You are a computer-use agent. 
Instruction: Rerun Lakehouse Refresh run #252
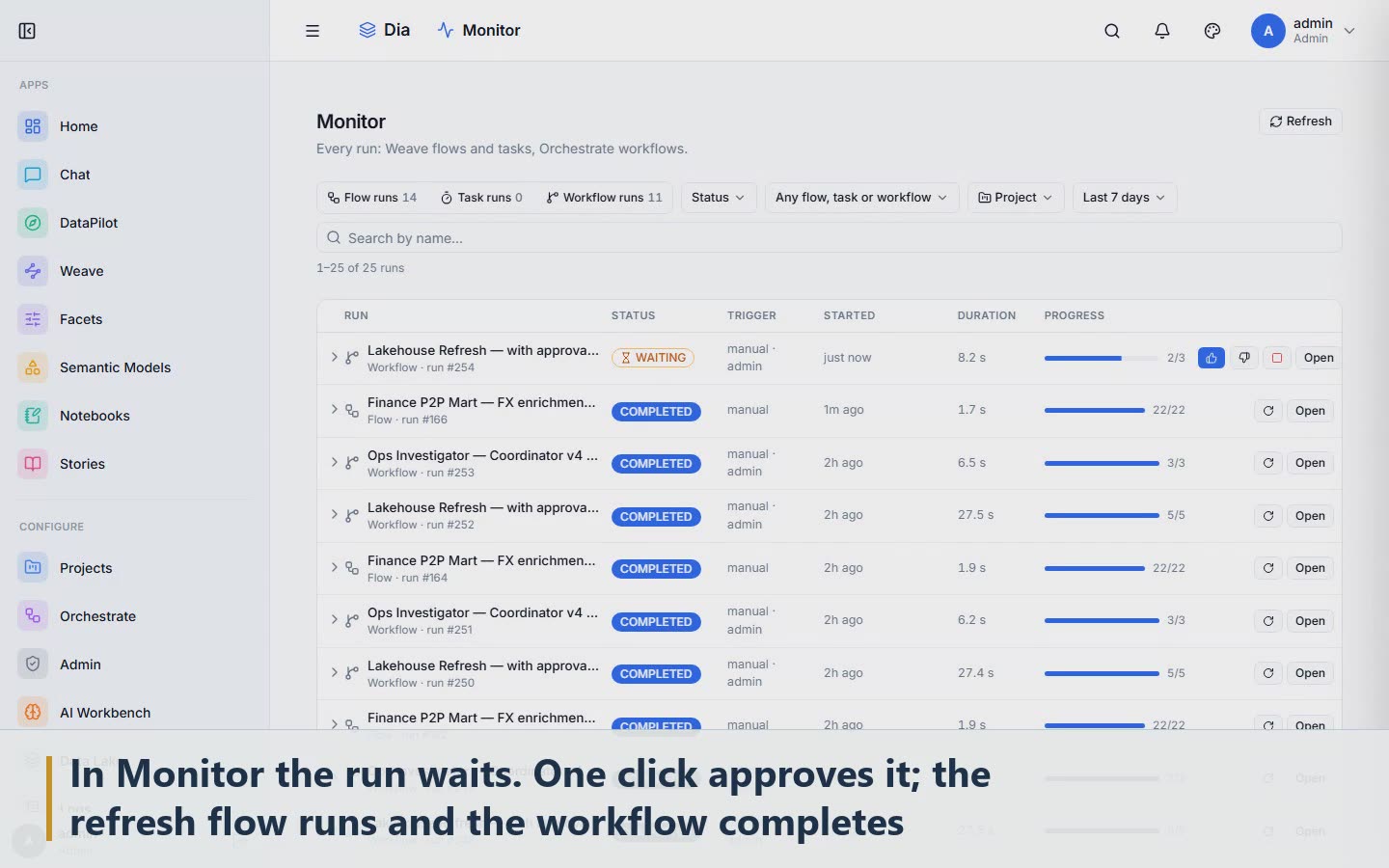point(1268,516)
